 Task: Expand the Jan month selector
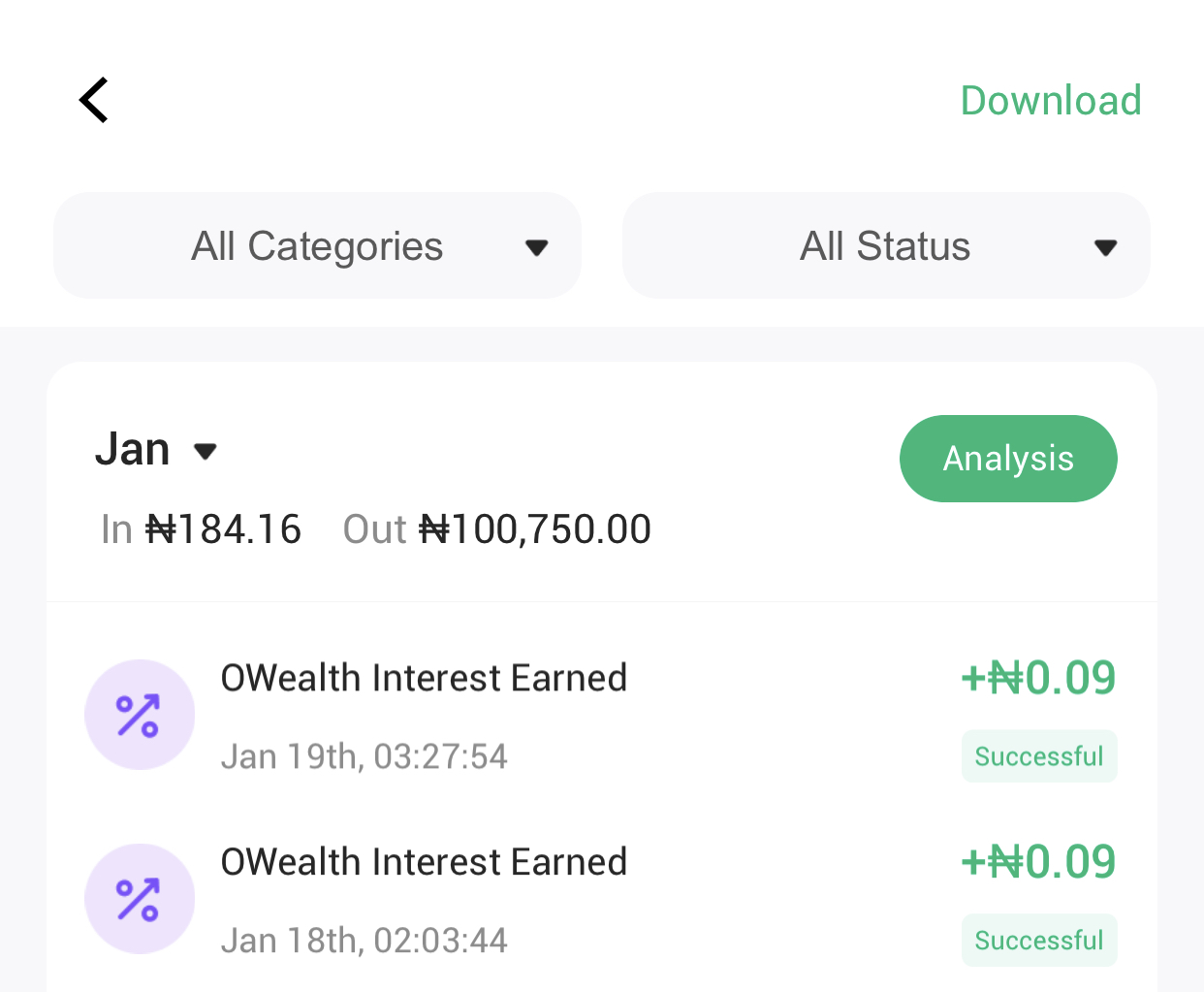point(155,450)
